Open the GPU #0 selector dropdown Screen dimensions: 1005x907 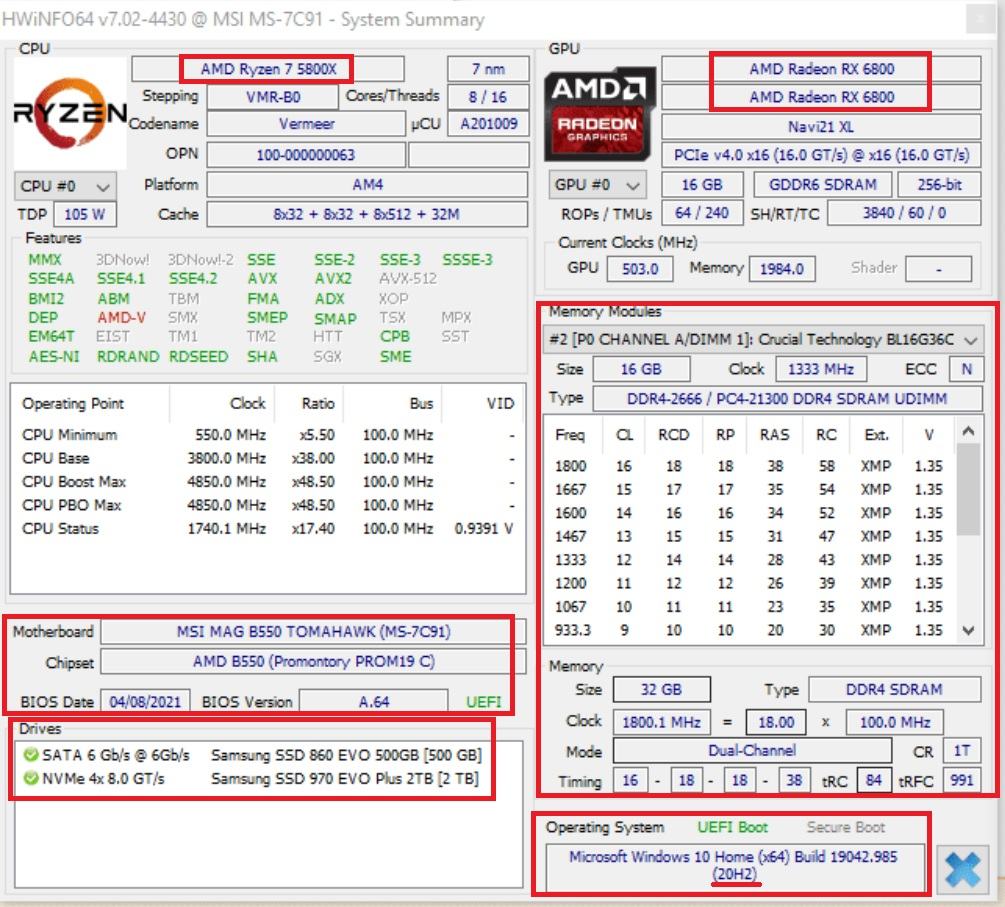597,185
